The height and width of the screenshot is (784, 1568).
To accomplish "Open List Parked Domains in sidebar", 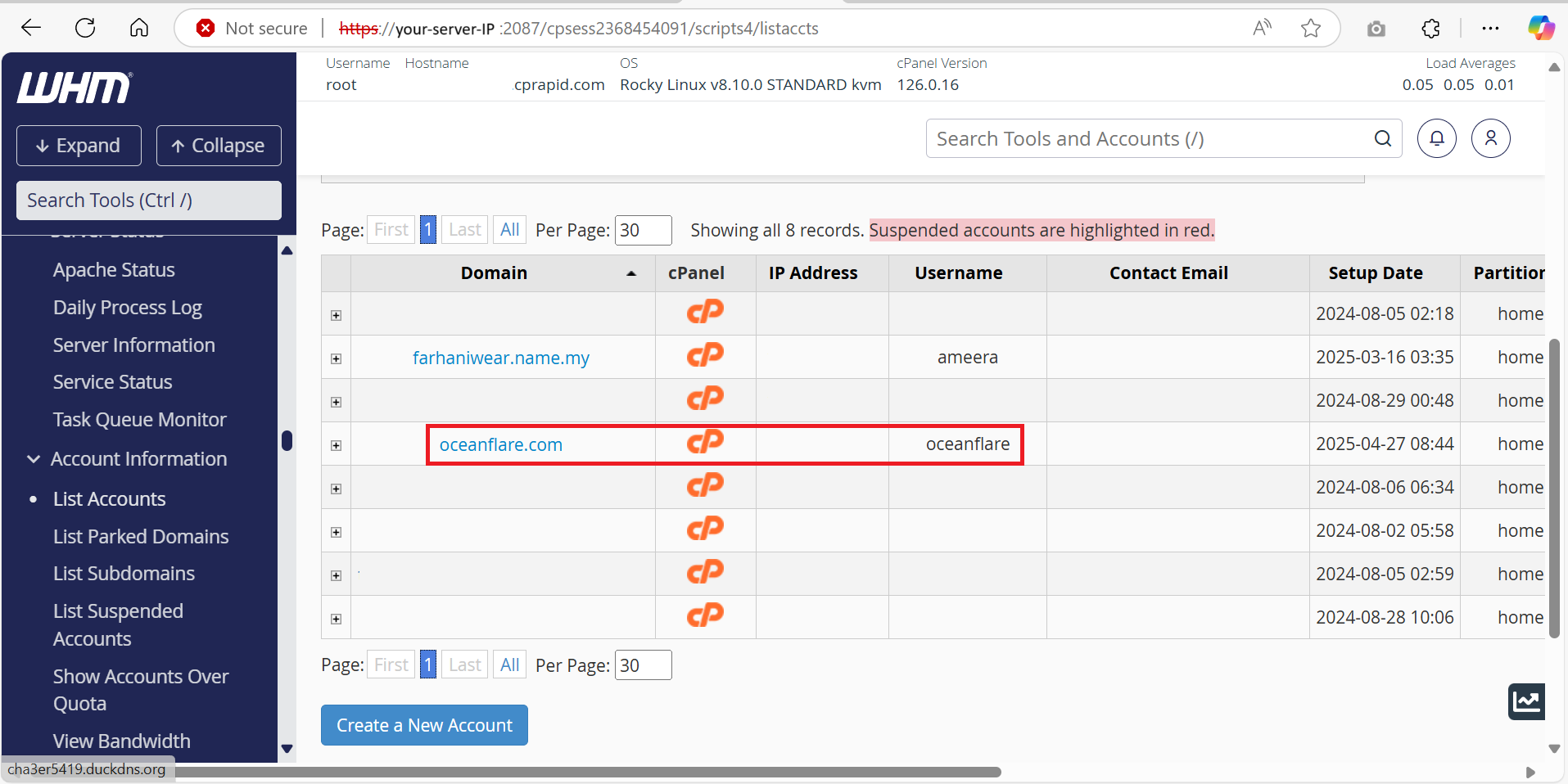I will 141,537.
